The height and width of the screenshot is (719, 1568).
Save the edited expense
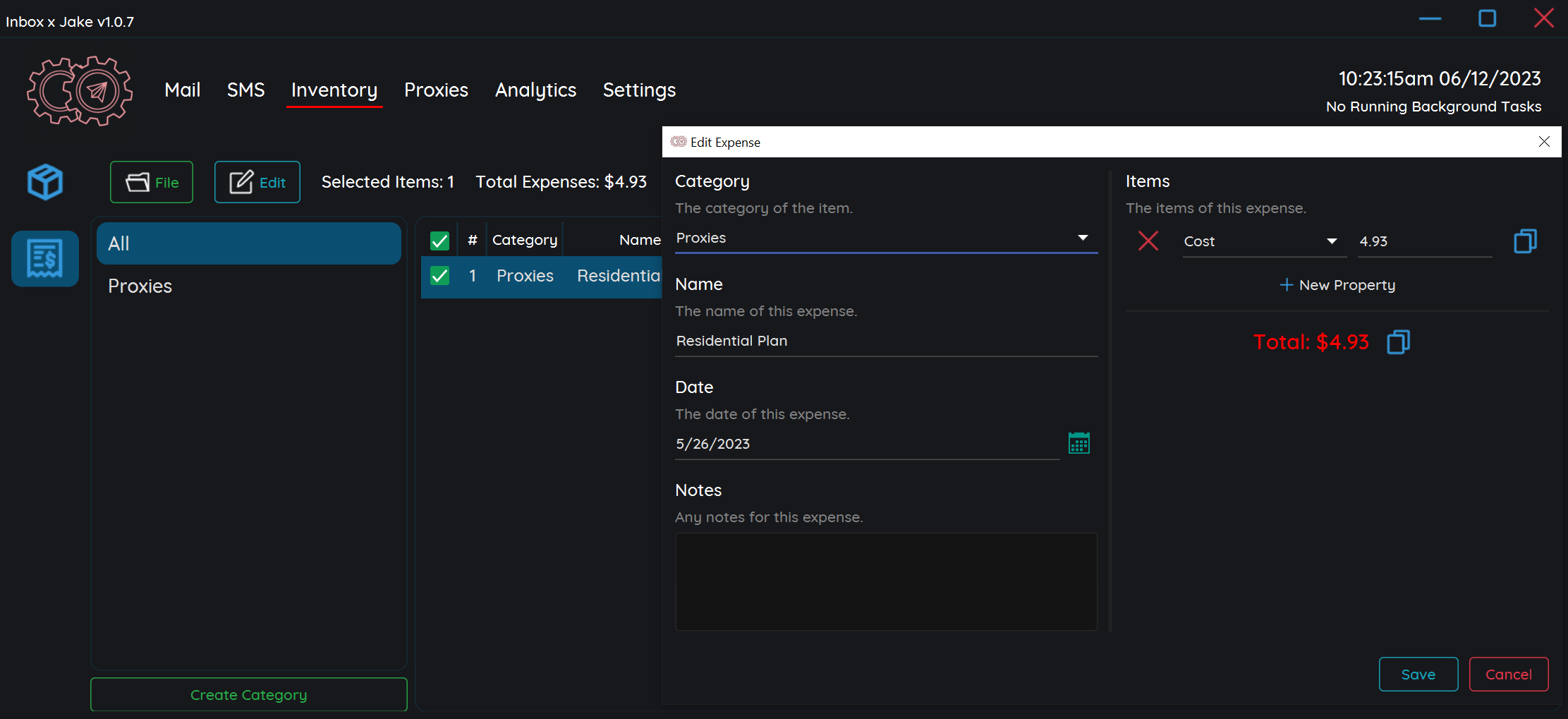(x=1418, y=674)
